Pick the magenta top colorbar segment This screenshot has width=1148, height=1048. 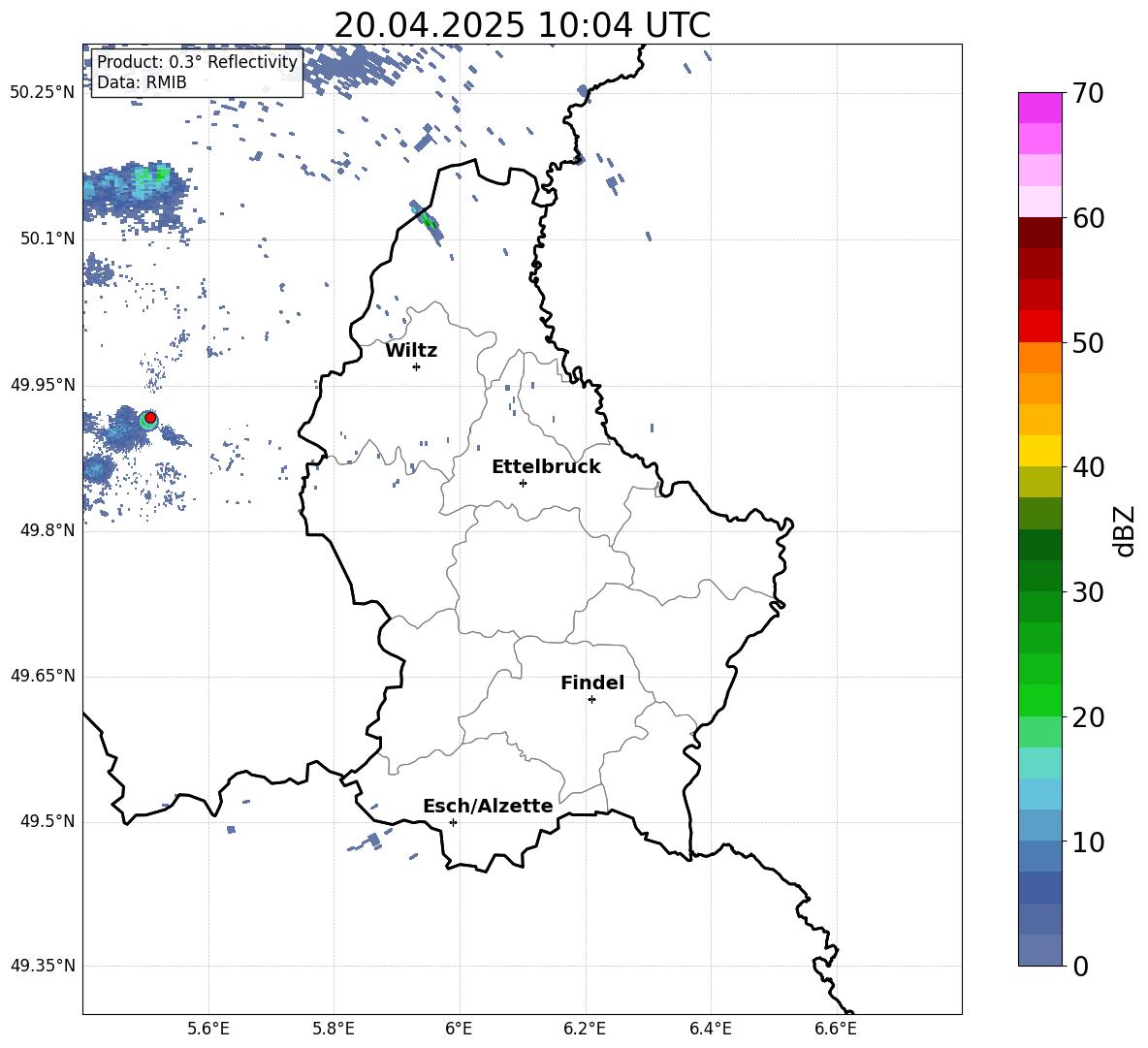pyautogui.click(x=1040, y=109)
